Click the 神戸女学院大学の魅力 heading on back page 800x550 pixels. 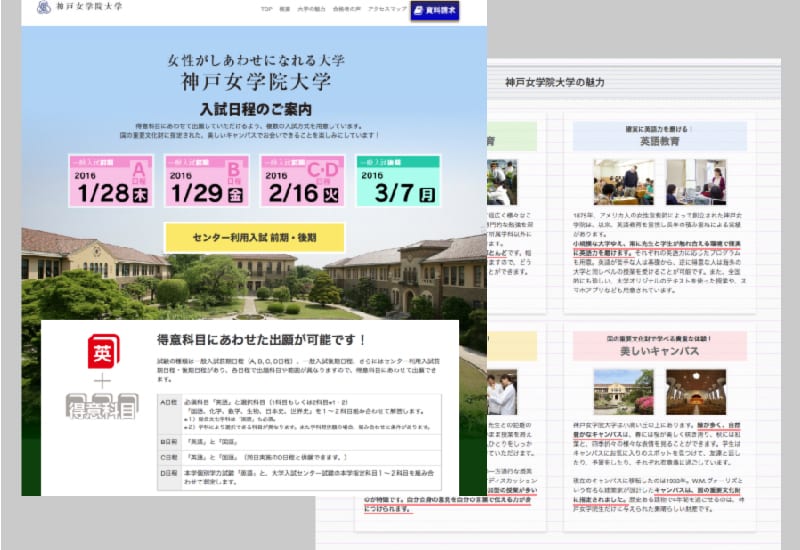[x=555, y=82]
